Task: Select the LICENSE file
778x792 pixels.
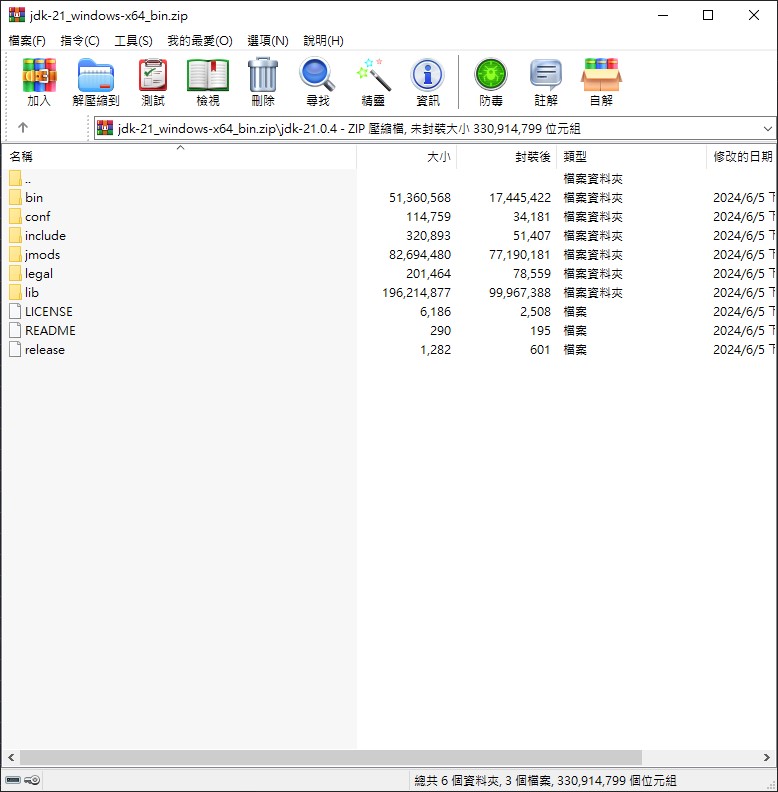Action: tap(48, 312)
